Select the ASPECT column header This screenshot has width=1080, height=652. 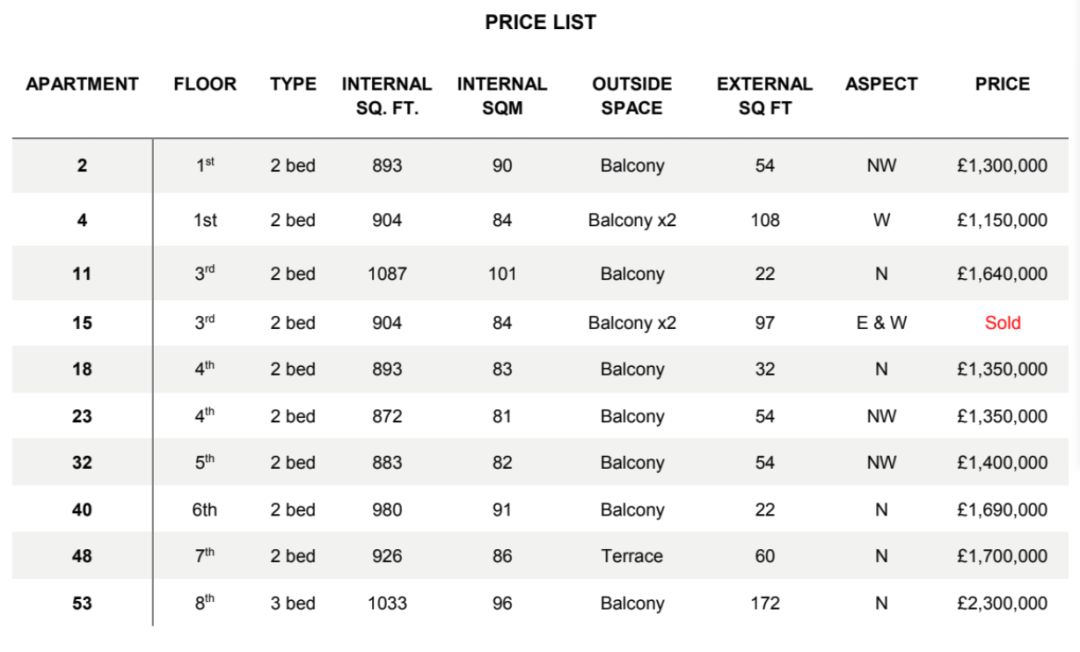click(881, 84)
